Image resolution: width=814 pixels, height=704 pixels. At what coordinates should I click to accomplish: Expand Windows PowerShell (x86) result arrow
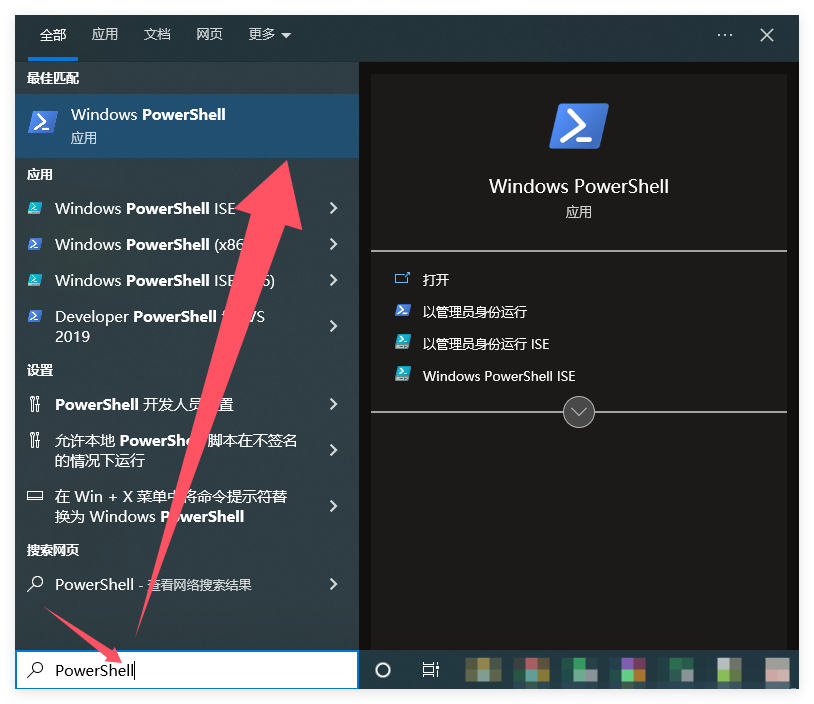click(333, 244)
